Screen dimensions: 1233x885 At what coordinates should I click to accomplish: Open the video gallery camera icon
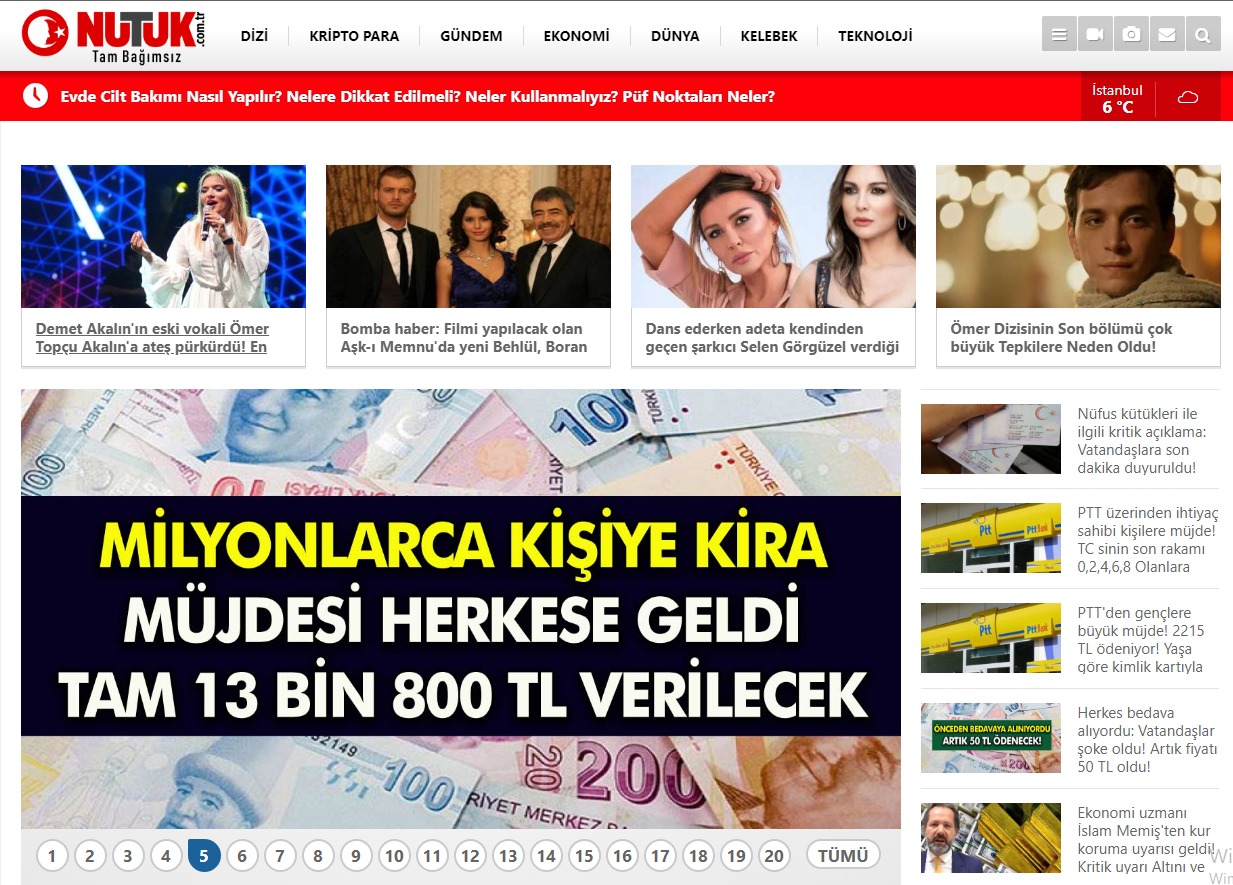(x=1095, y=35)
